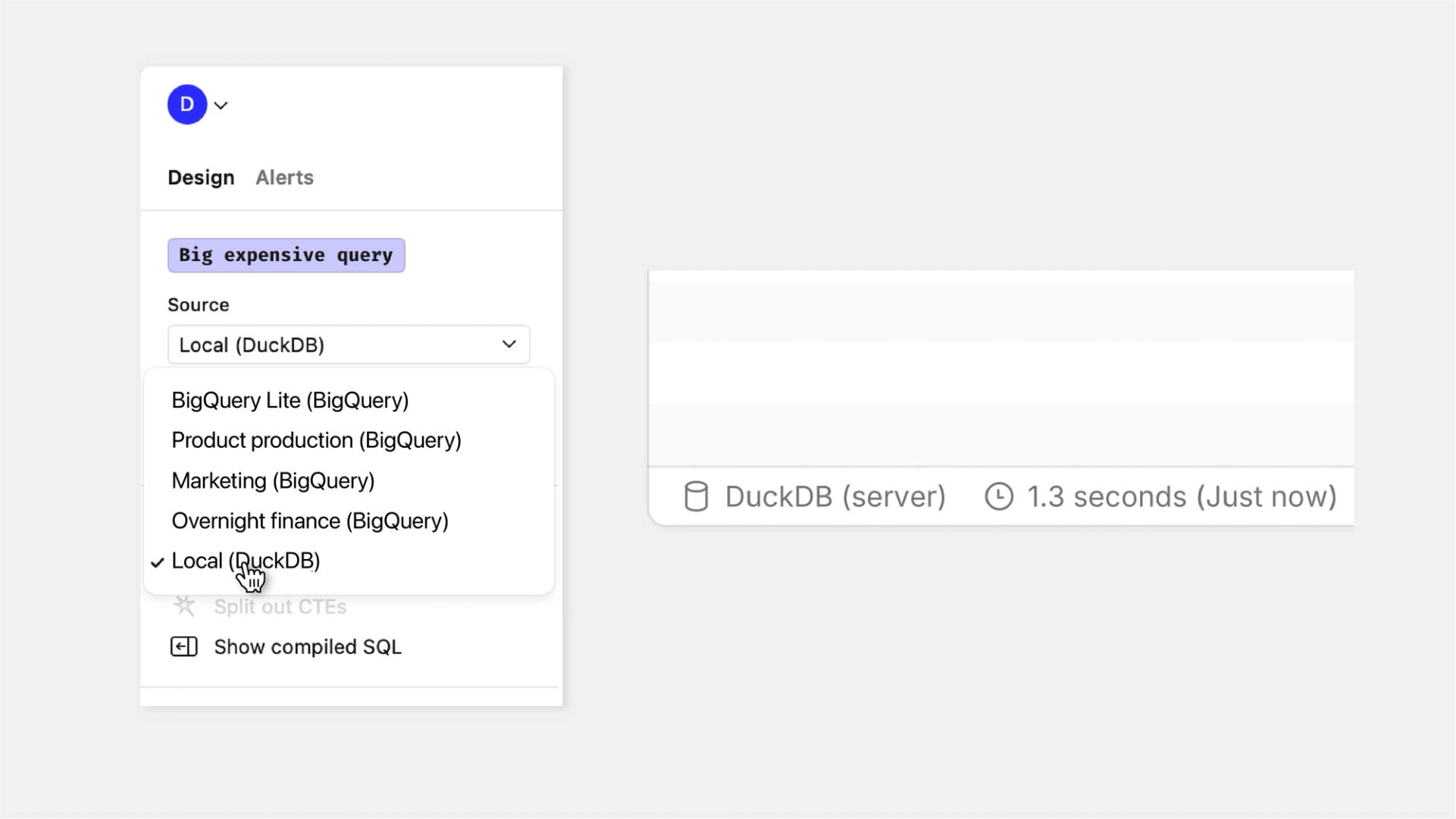Click the clock icon by query time
Image resolution: width=1456 pixels, height=819 pixels.
[x=998, y=497]
